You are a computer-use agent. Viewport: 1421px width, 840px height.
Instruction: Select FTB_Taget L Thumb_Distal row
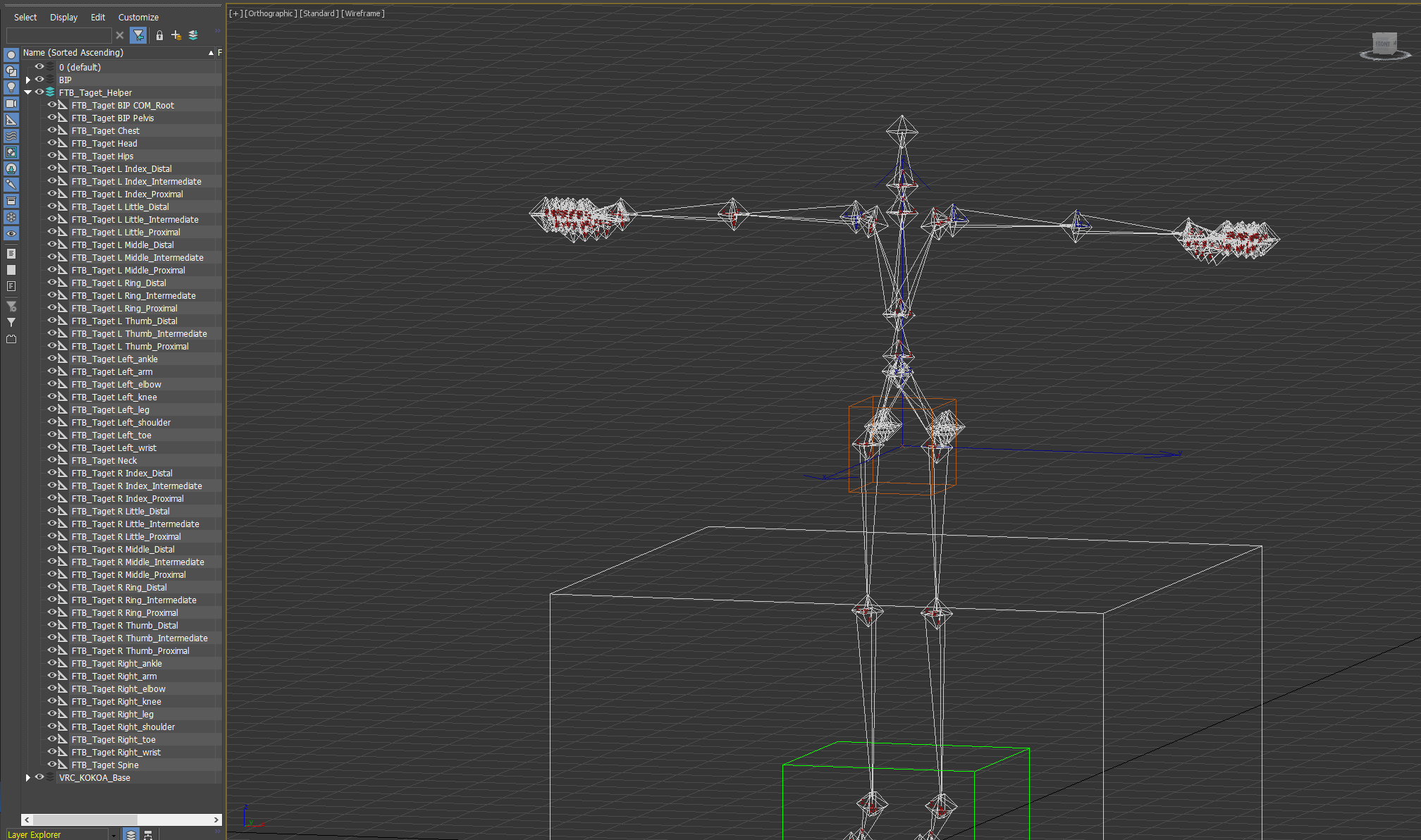[x=124, y=321]
